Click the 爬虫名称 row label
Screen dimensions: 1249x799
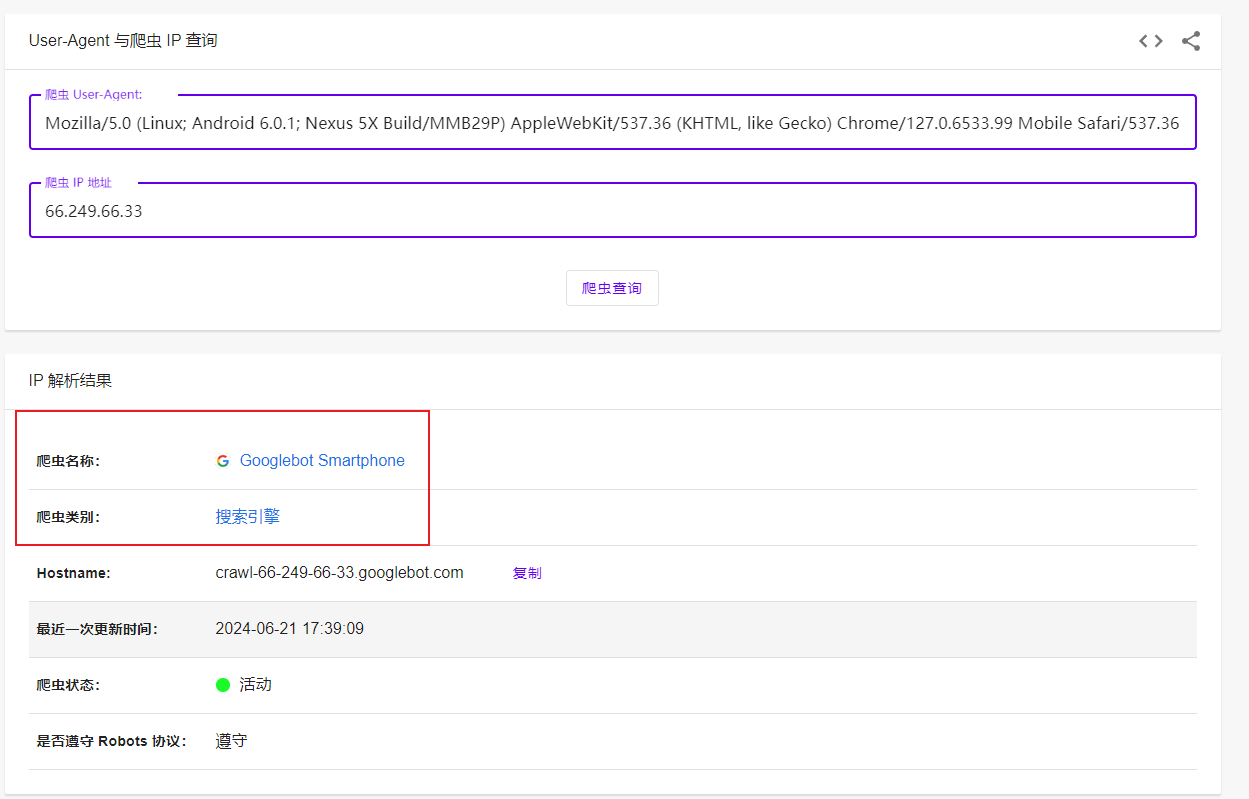(68, 461)
